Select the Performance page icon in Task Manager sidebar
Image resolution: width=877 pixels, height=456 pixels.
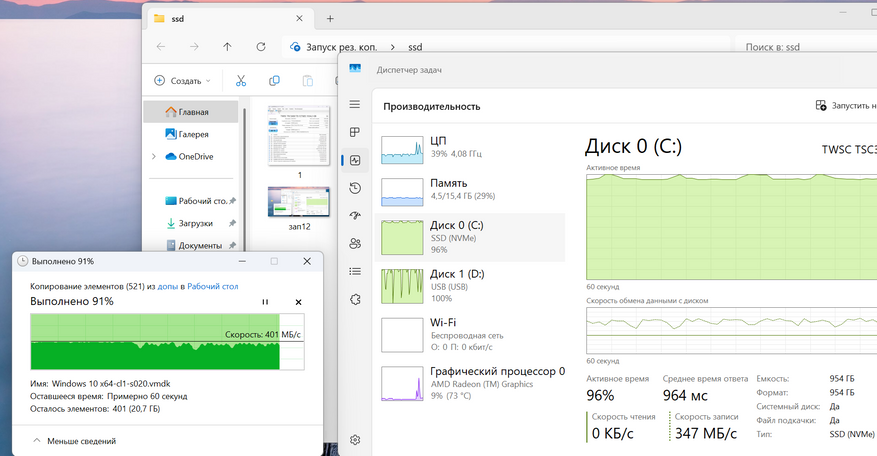[355, 160]
